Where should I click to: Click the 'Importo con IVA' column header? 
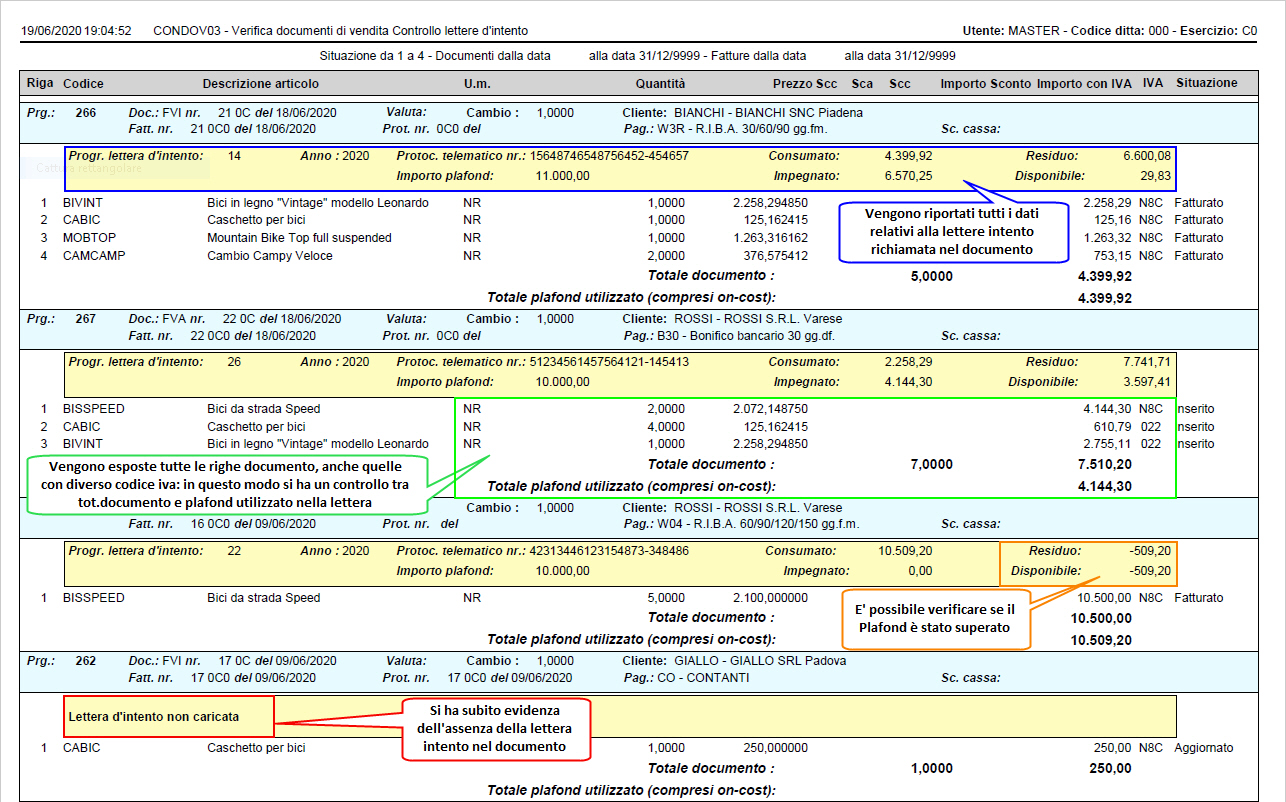(1084, 83)
